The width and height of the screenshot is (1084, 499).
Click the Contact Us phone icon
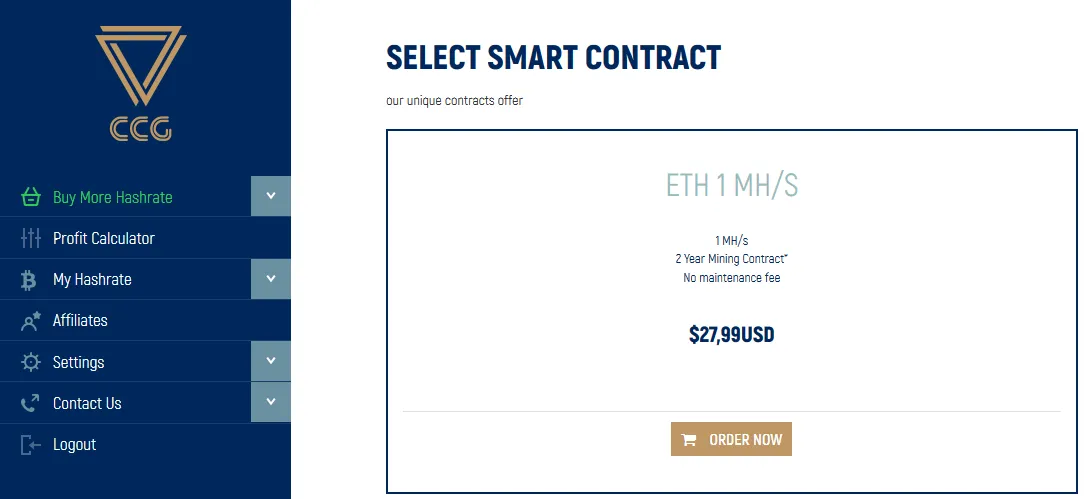point(30,403)
